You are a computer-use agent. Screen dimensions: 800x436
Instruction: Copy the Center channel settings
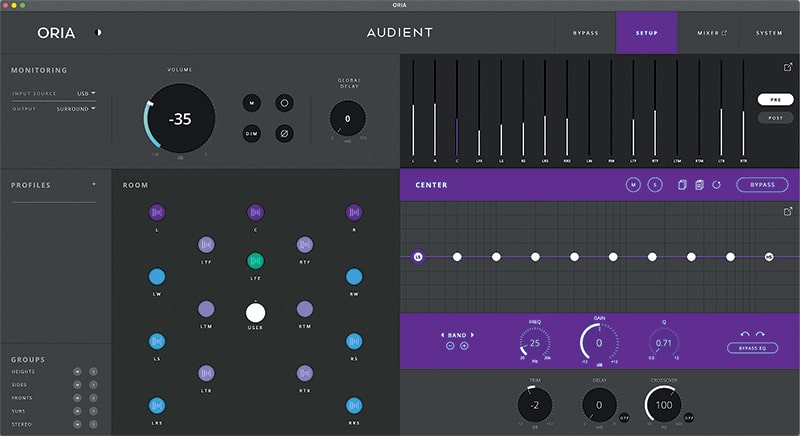682,185
